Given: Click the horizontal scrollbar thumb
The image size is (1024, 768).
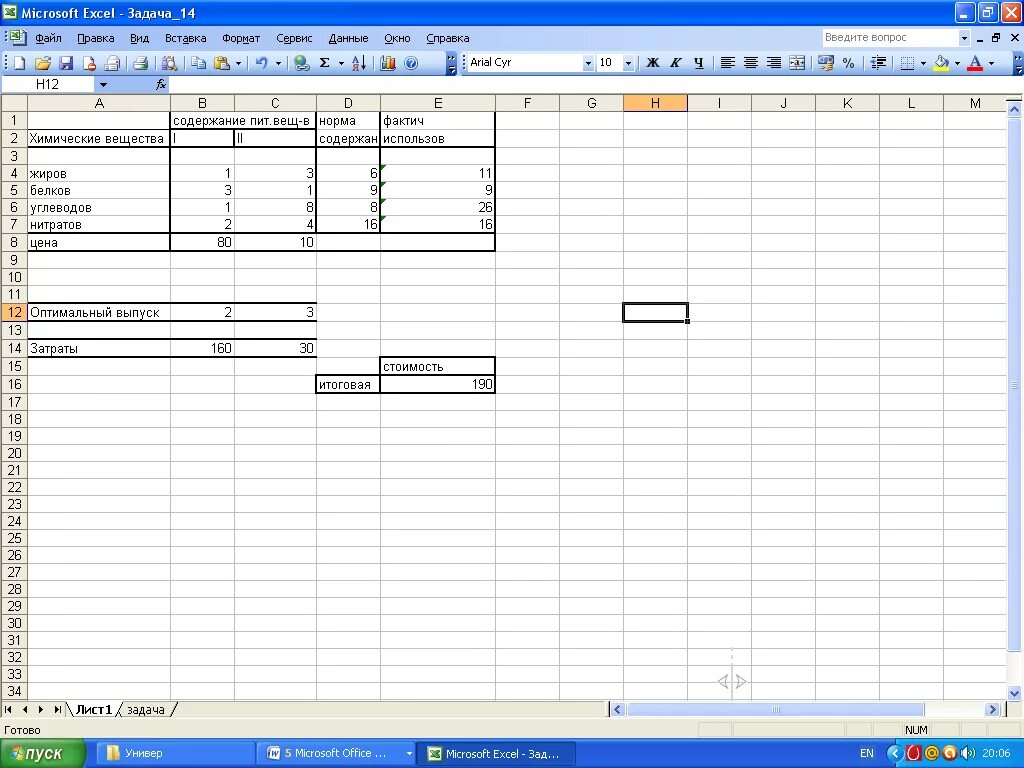Looking at the screenshot, I should pyautogui.click(x=776, y=709).
